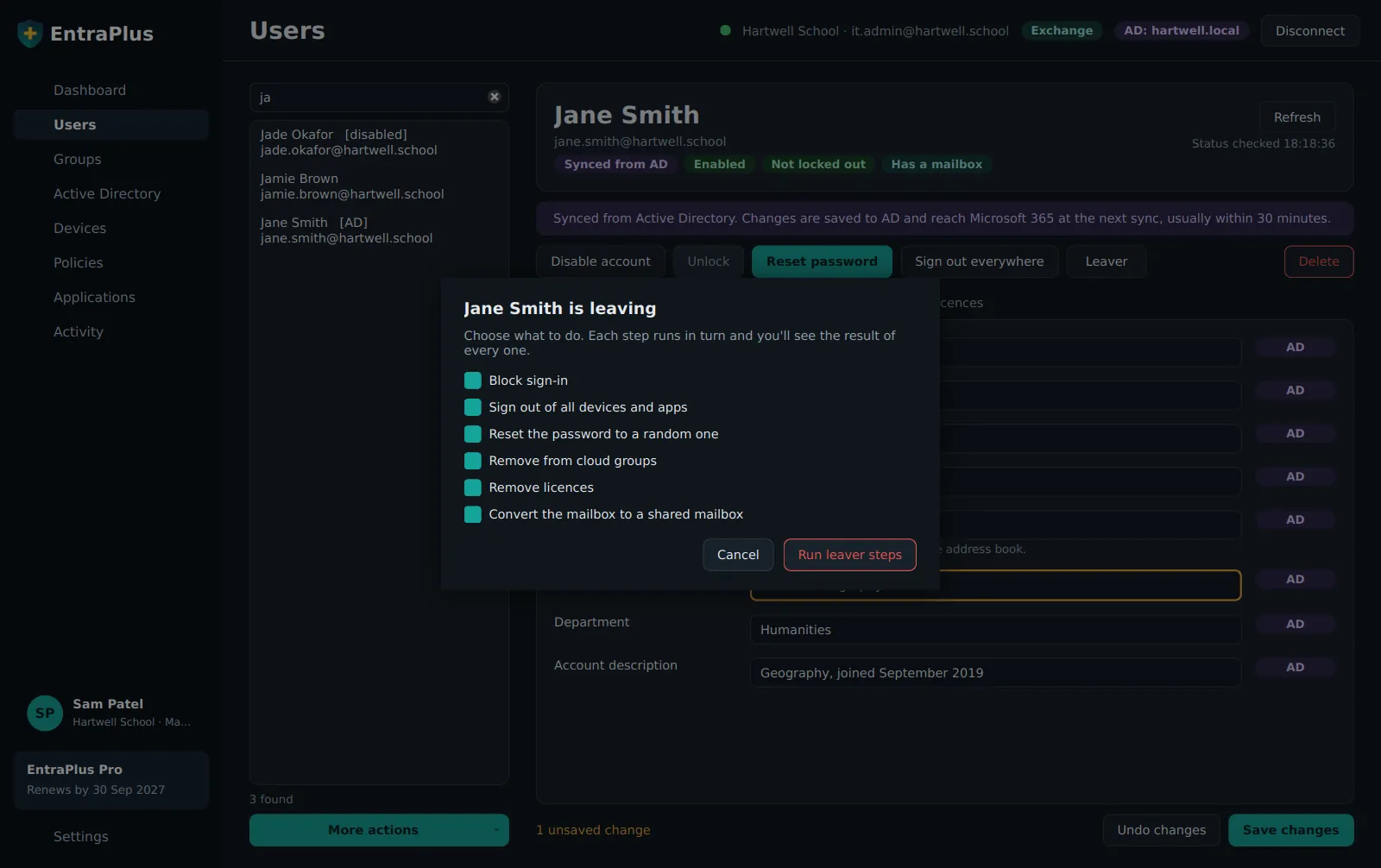Click Run leaver steps

(849, 555)
